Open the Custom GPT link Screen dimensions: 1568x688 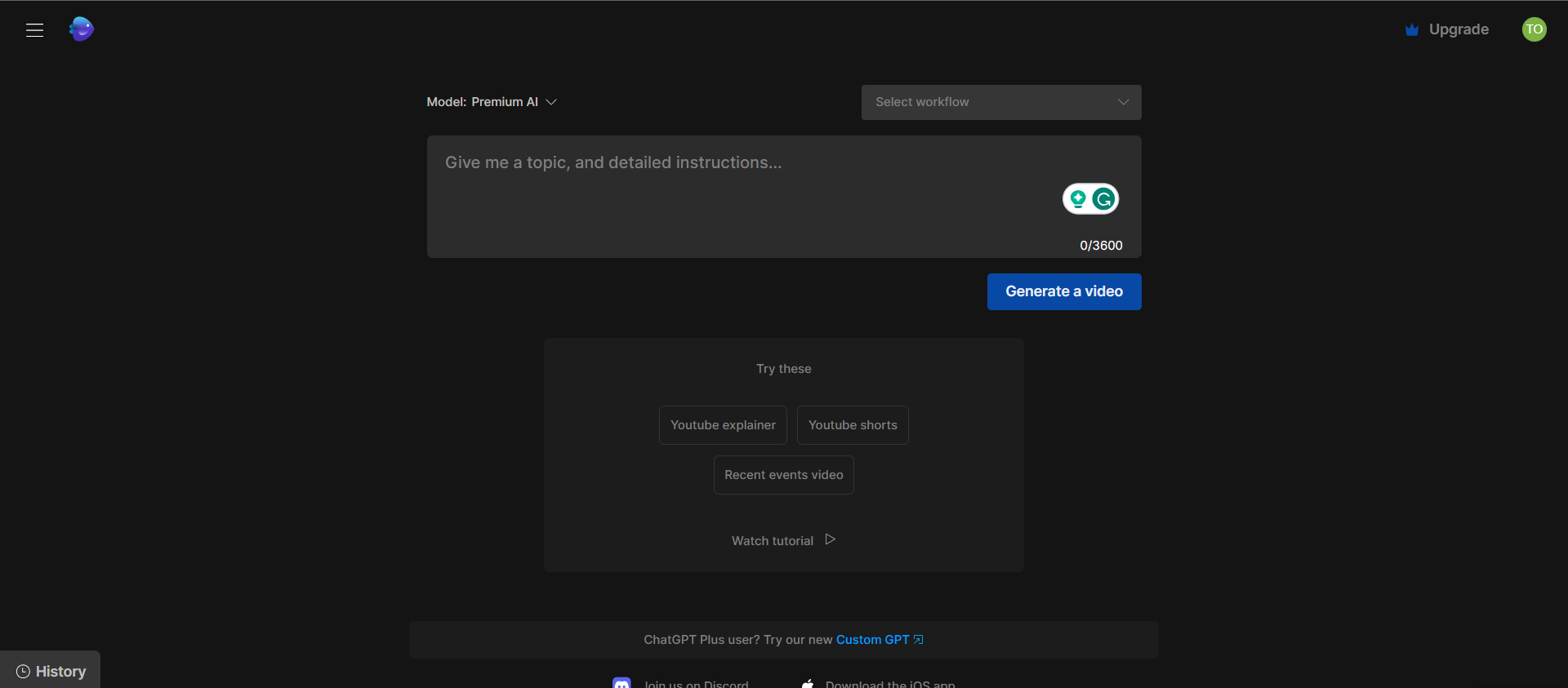pyautogui.click(x=872, y=640)
